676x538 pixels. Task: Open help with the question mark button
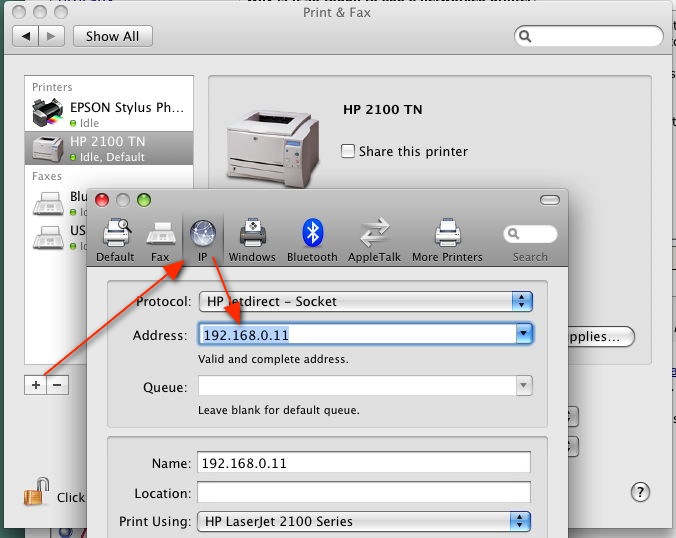[640, 492]
